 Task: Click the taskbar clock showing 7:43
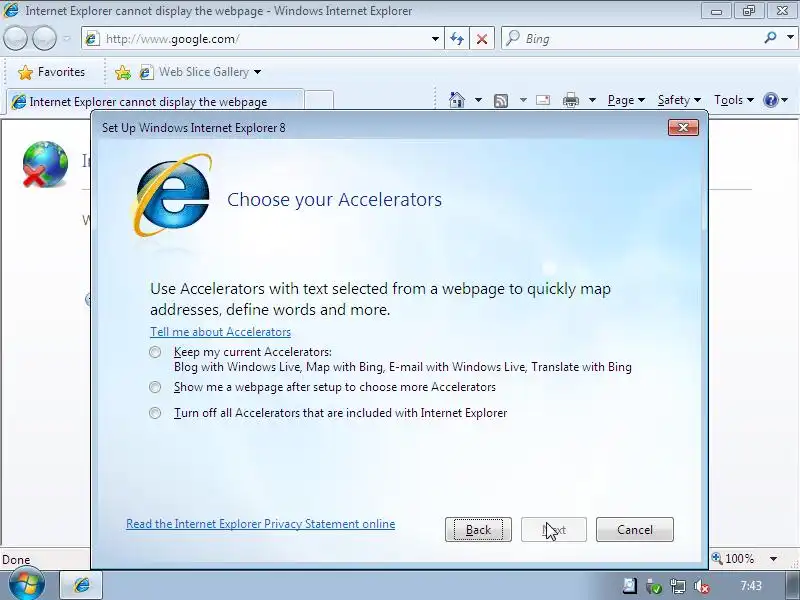751,586
